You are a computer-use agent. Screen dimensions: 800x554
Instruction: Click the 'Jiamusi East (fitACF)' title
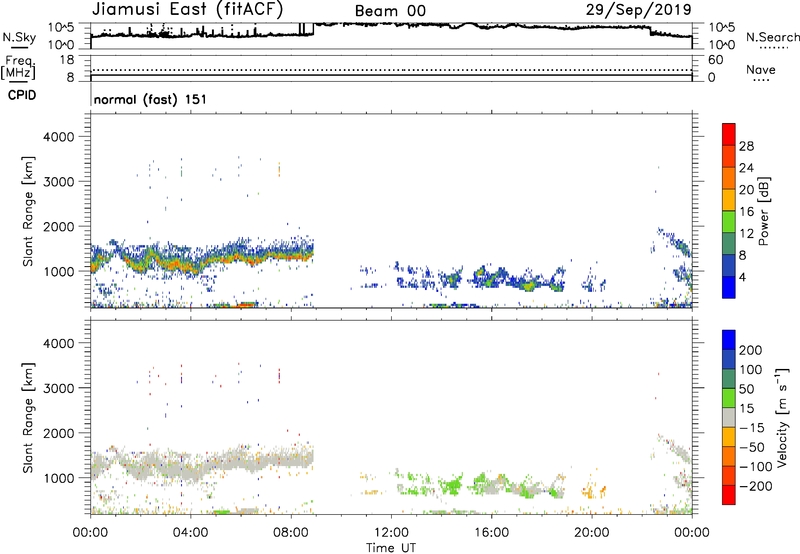[187, 9]
